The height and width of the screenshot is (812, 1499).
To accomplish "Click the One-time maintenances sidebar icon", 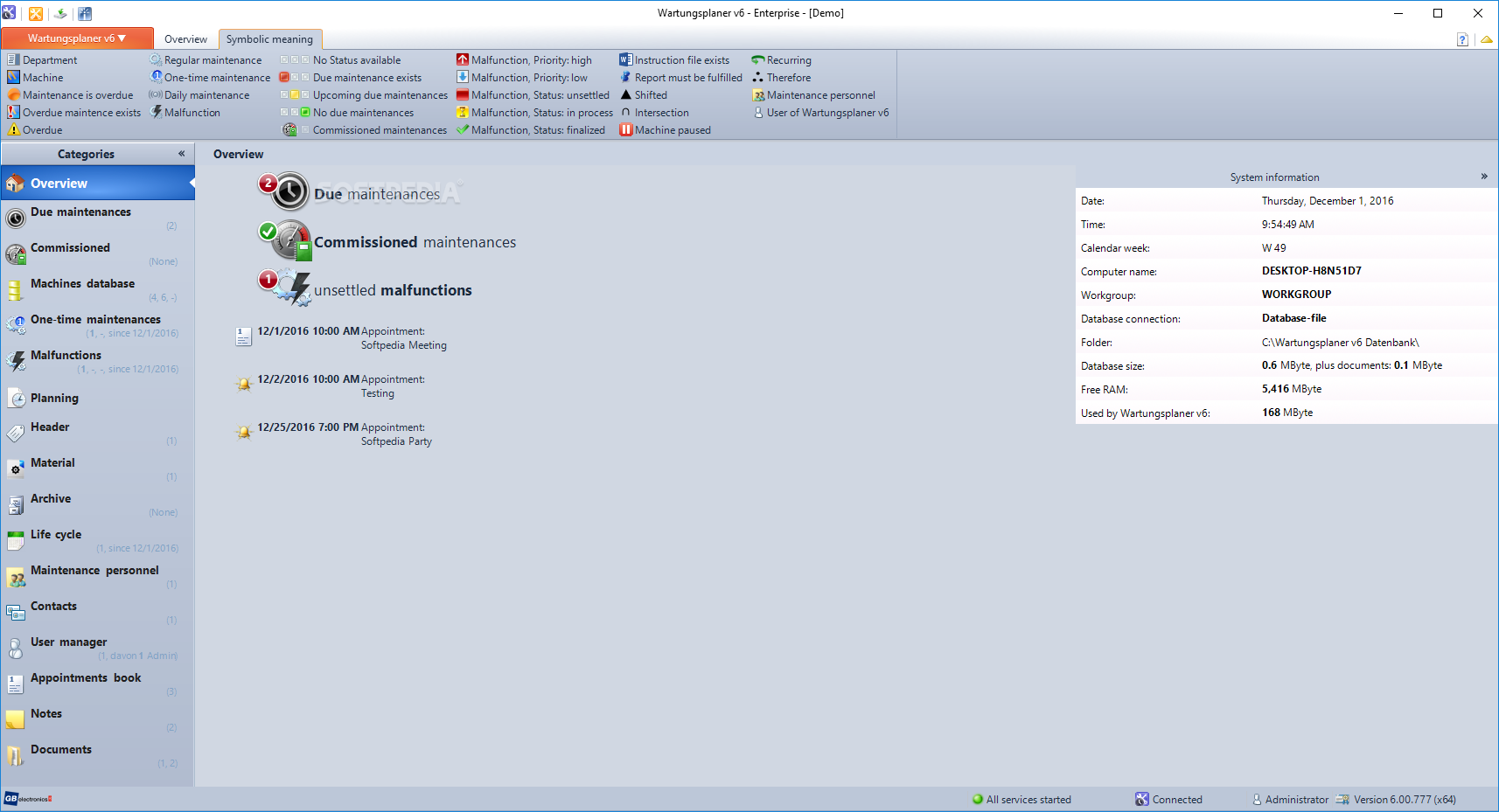I will coord(16,325).
